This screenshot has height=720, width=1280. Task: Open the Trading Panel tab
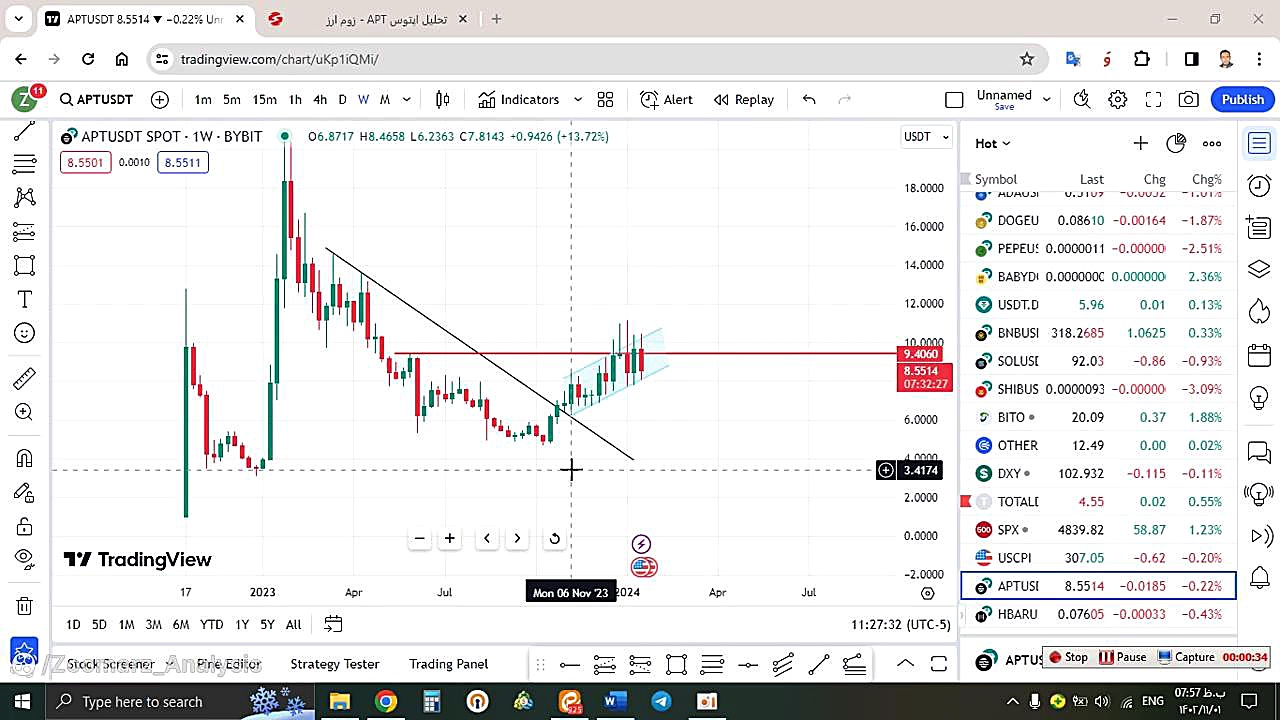point(449,664)
